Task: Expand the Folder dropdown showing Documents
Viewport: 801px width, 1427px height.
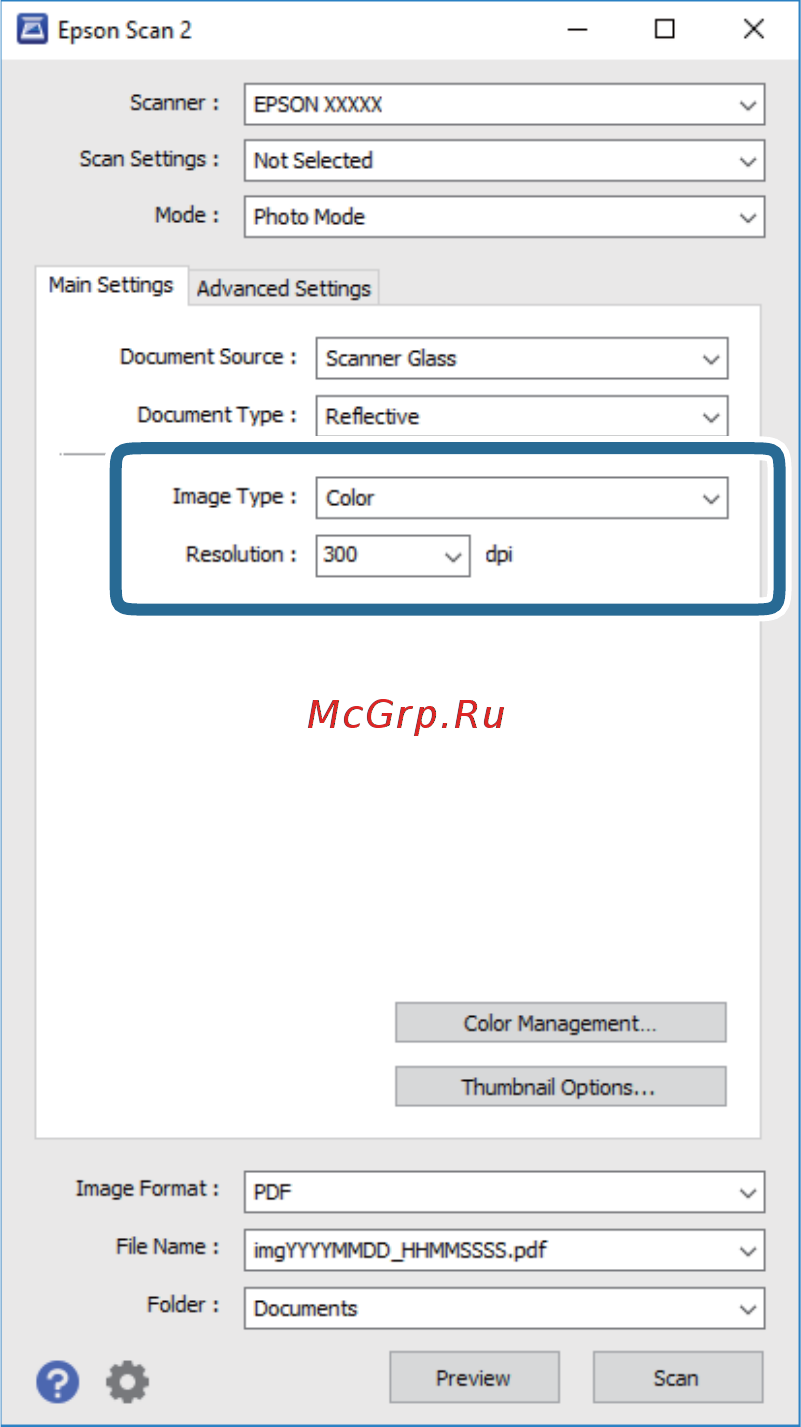Action: [505, 1308]
